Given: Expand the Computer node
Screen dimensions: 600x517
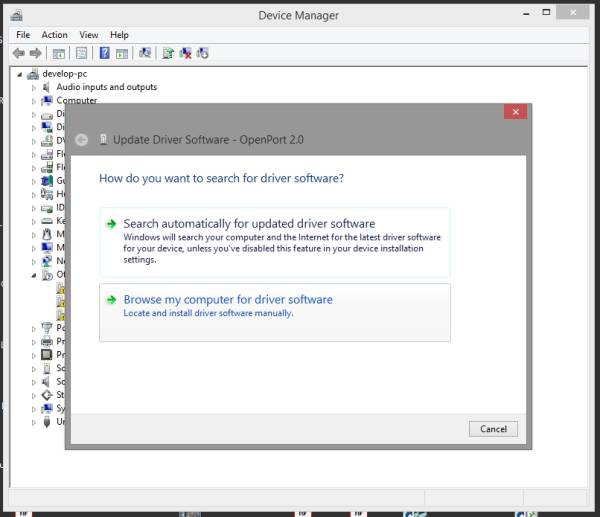Looking at the screenshot, I should [x=34, y=101].
